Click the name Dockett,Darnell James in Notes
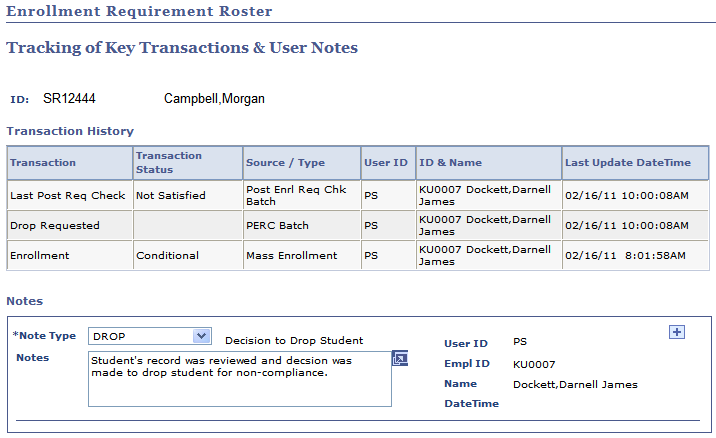This screenshot has height=438, width=716. click(x=575, y=385)
